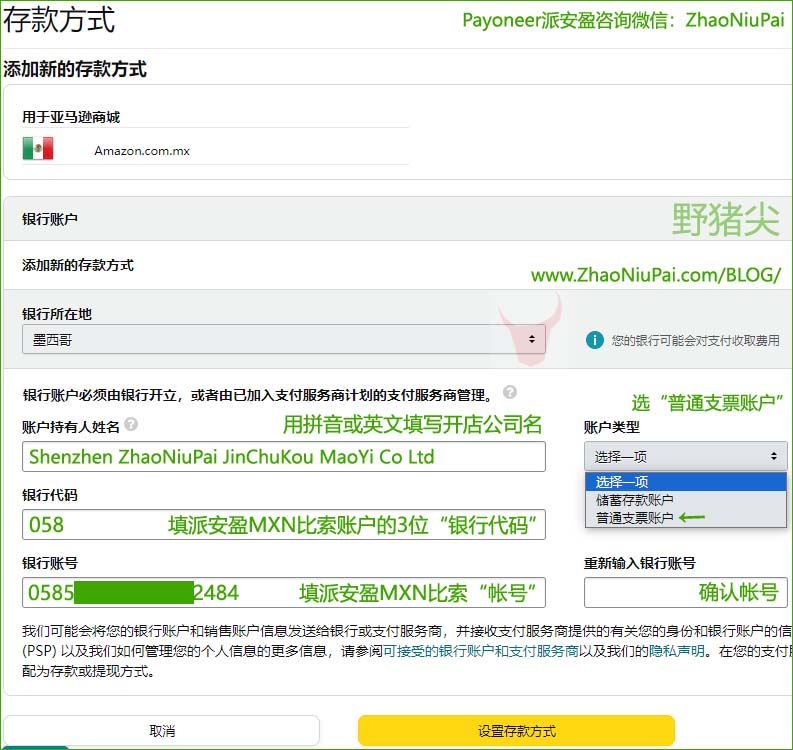Open the 账户类型 dropdown showing 选择一项
The width and height of the screenshot is (793, 750).
[686, 457]
